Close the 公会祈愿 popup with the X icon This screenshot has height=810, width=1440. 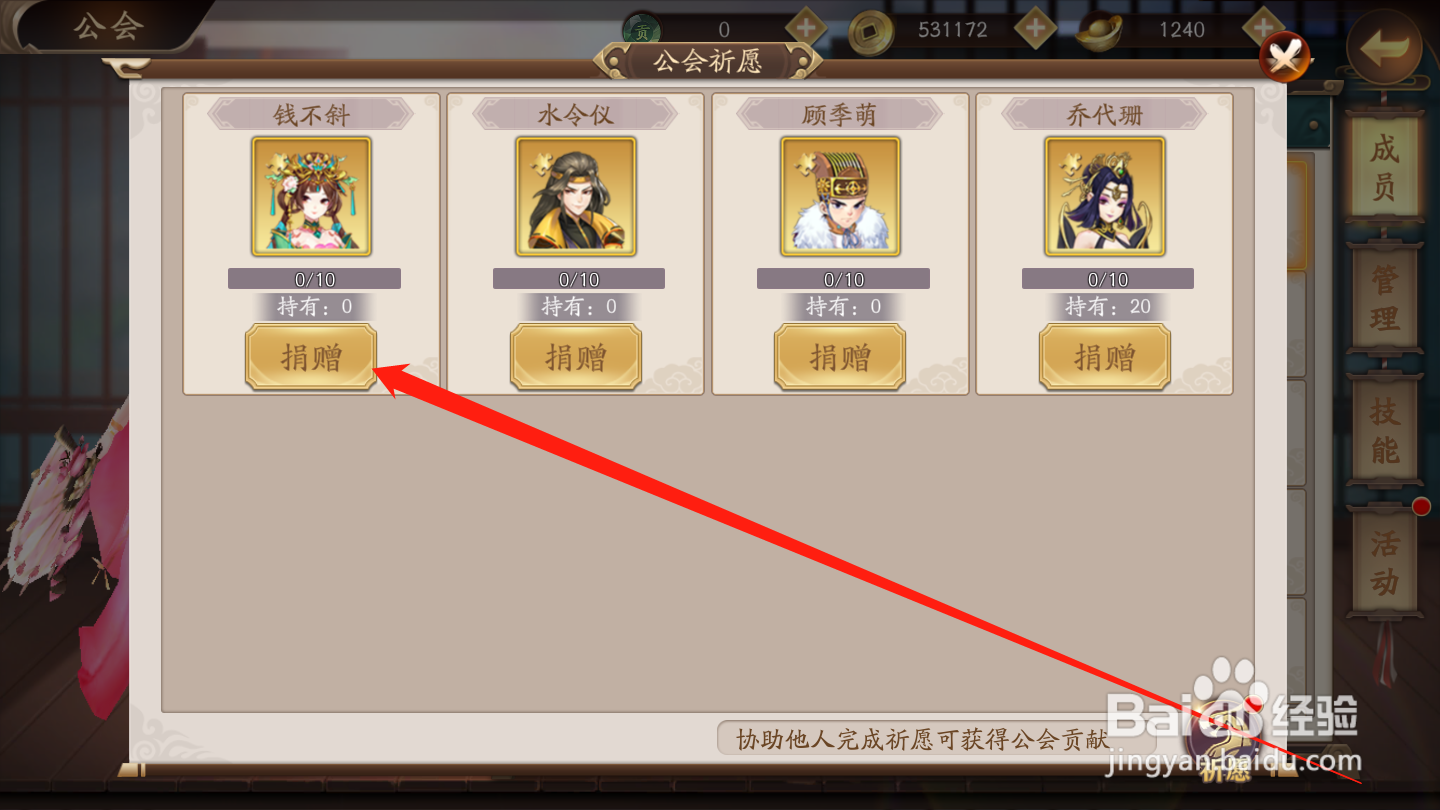[1284, 57]
